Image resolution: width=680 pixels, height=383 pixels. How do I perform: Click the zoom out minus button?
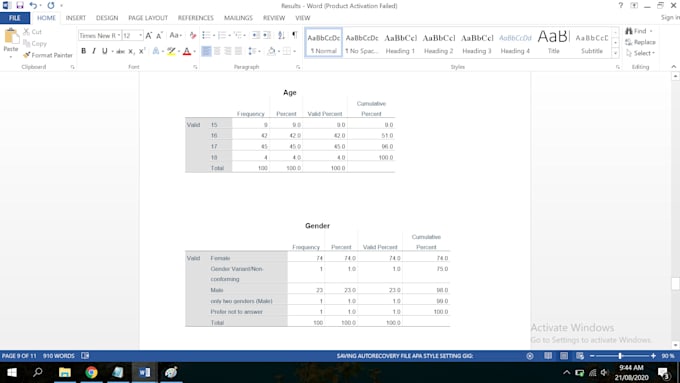pyautogui.click(x=592, y=356)
